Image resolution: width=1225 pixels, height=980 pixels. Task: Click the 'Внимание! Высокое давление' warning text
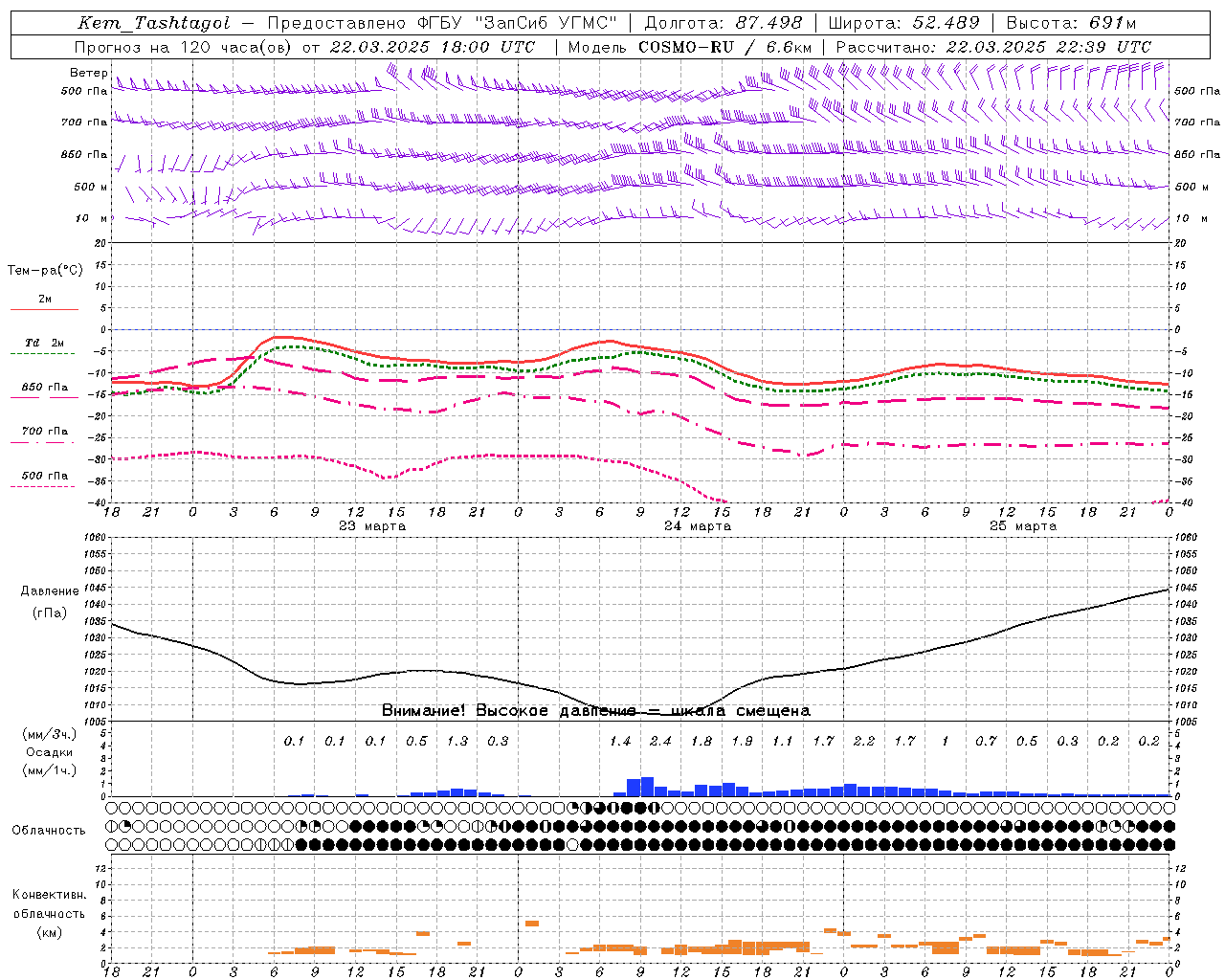[508, 710]
